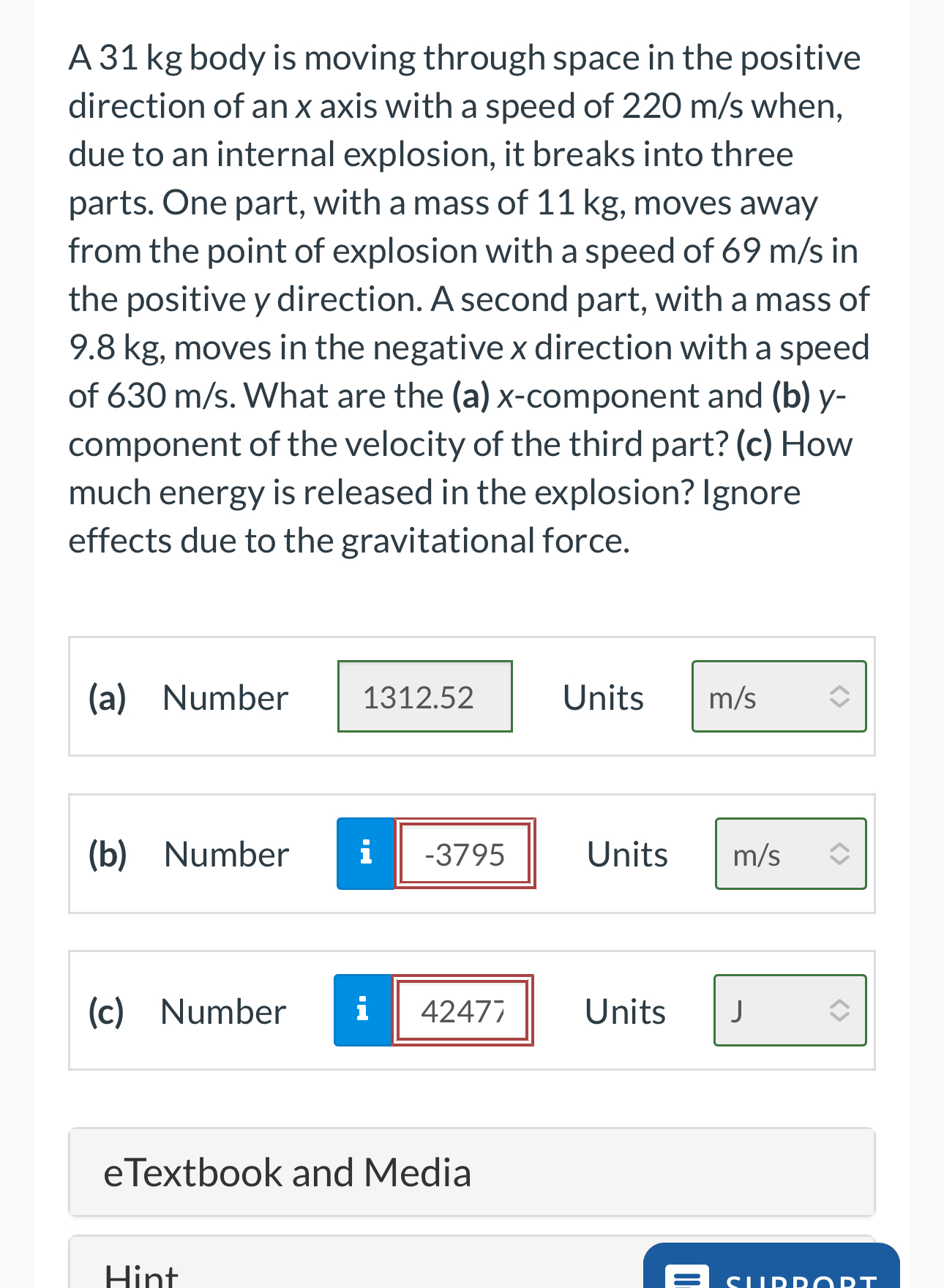944x1288 pixels.
Task: Click the chevron on part (b) units selector
Action: click(x=839, y=853)
